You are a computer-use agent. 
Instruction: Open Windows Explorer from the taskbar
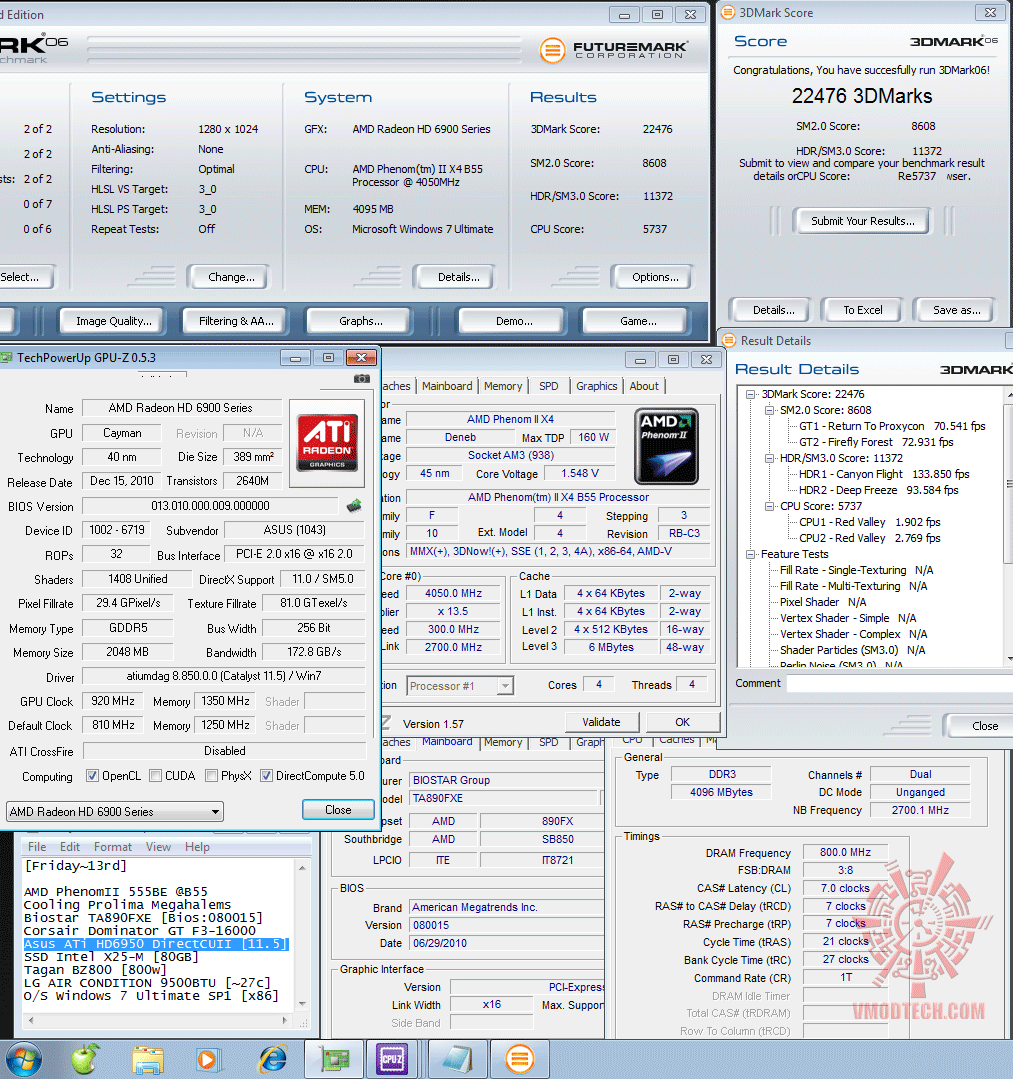click(148, 1060)
